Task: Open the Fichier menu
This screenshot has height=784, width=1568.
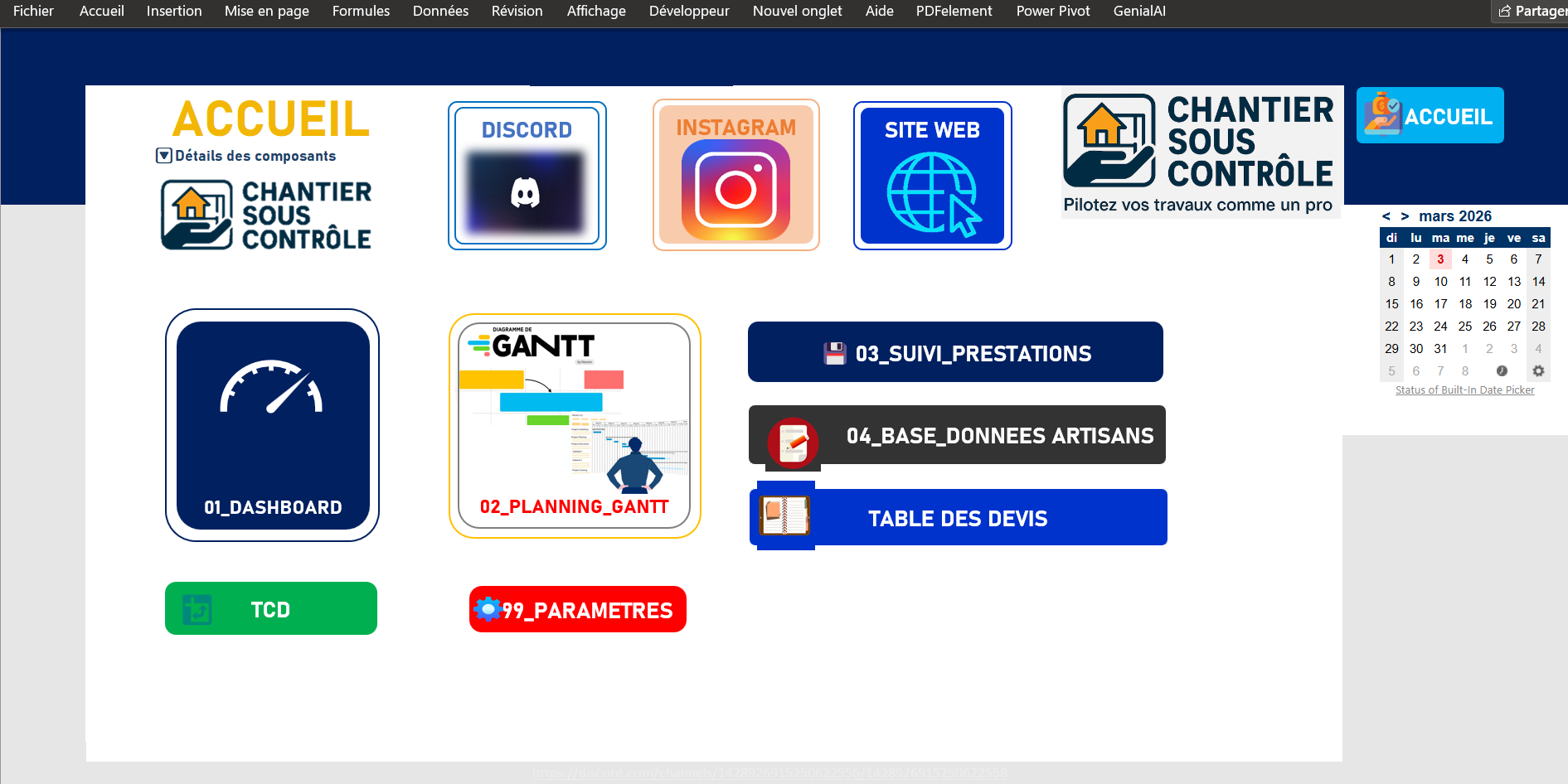Action: [33, 11]
